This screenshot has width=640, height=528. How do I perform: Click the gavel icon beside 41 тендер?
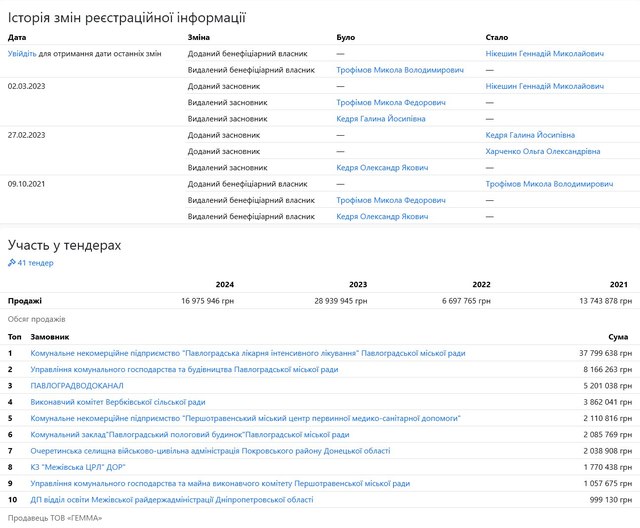12,263
